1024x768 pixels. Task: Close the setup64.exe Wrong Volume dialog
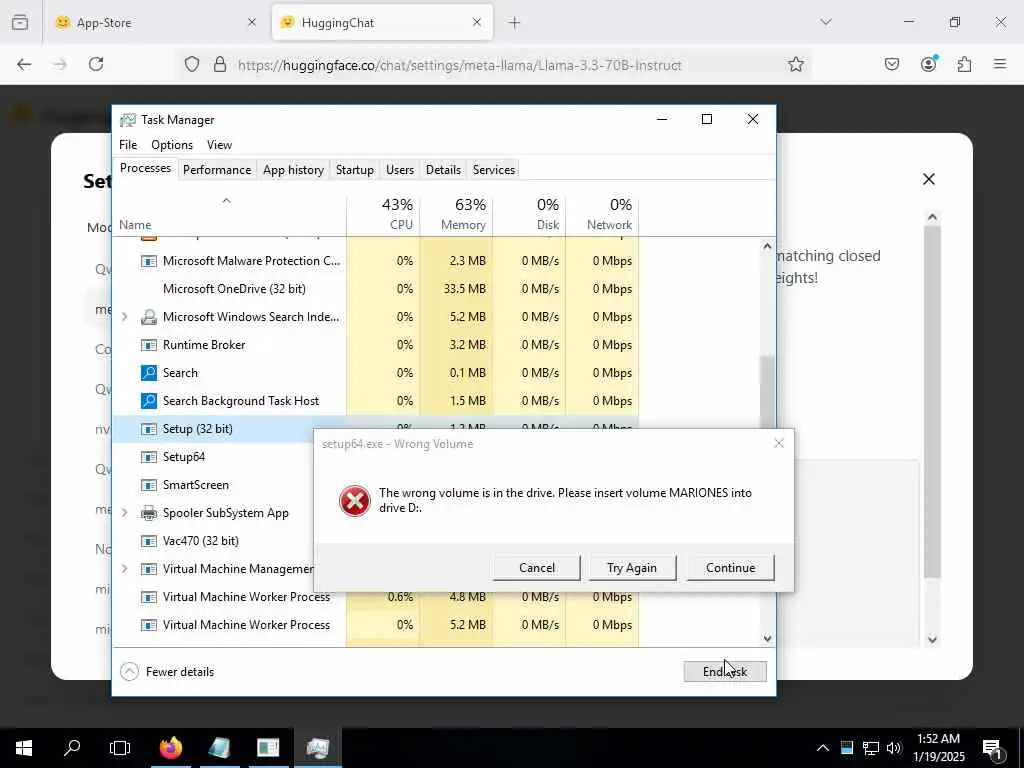coord(778,443)
